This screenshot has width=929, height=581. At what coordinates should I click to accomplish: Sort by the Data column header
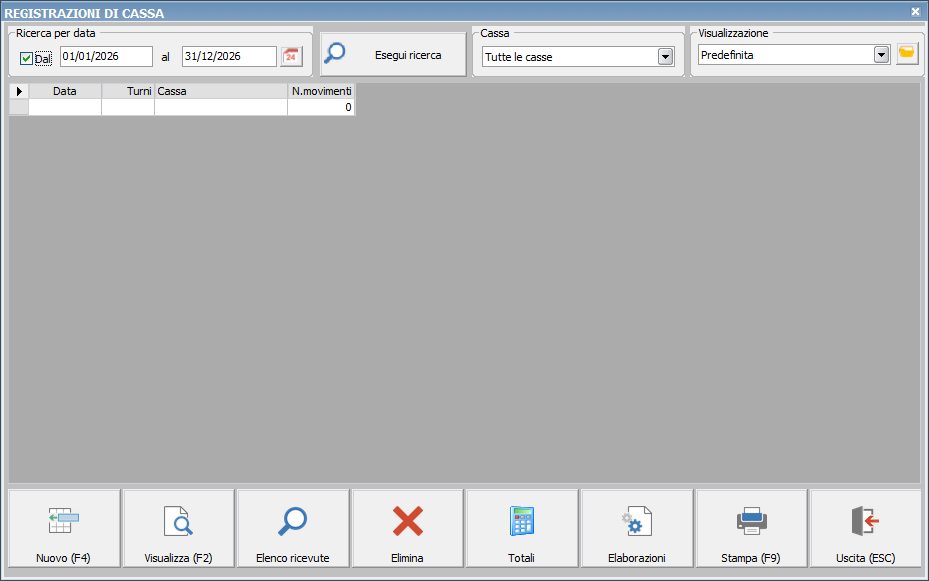click(x=65, y=91)
